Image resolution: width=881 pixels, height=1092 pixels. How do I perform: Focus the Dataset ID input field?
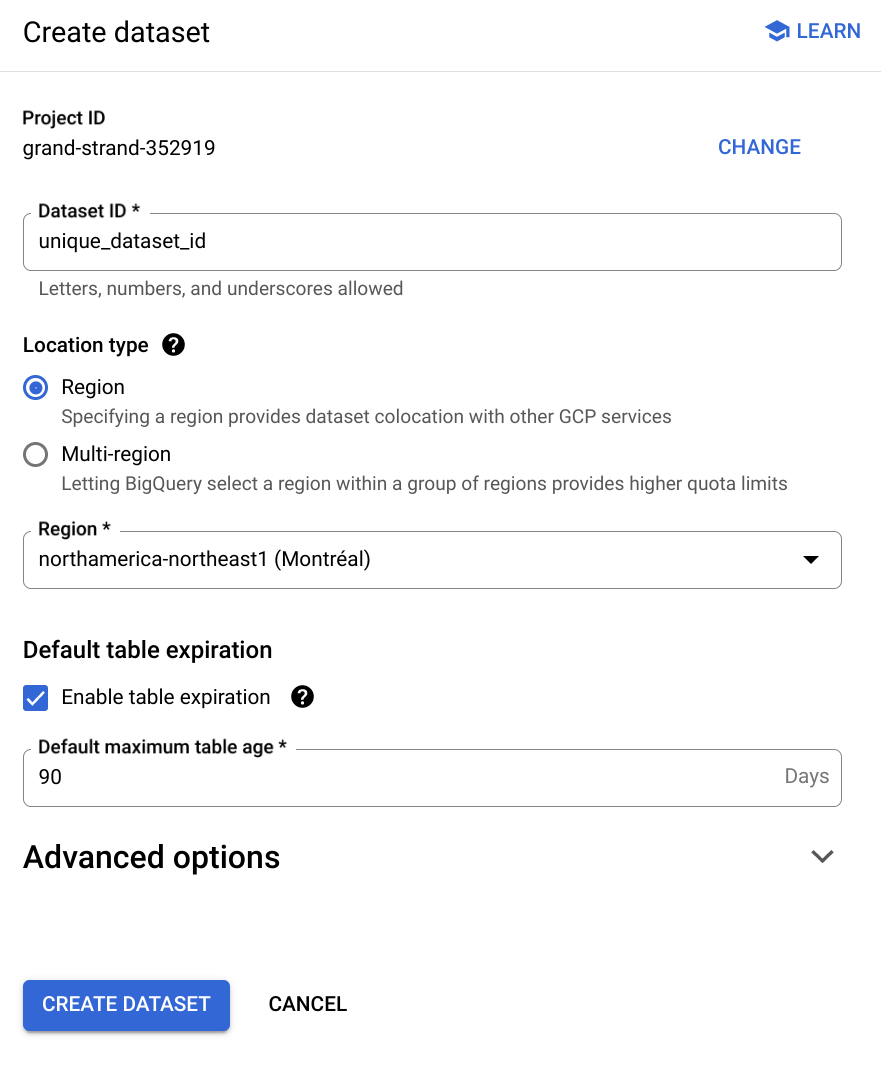click(432, 241)
